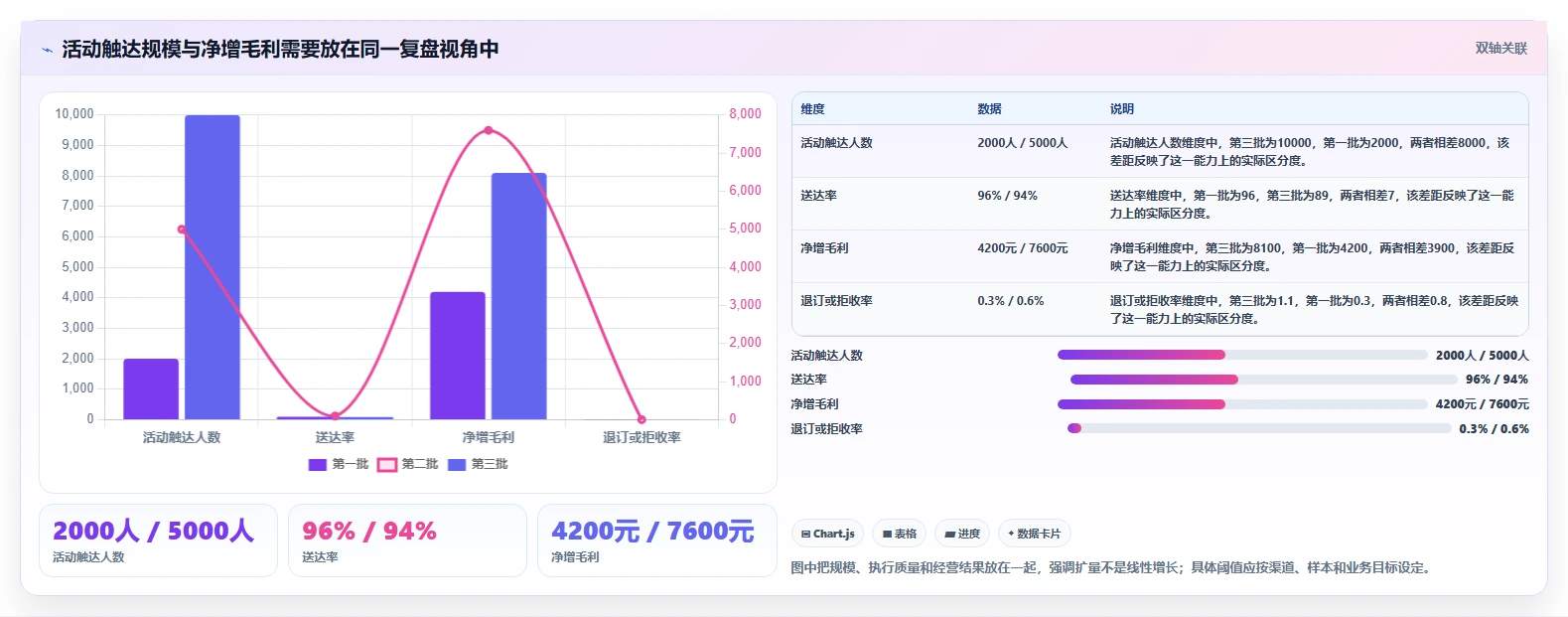Click the 第一批 bar for 活动触达人数

pos(151,388)
